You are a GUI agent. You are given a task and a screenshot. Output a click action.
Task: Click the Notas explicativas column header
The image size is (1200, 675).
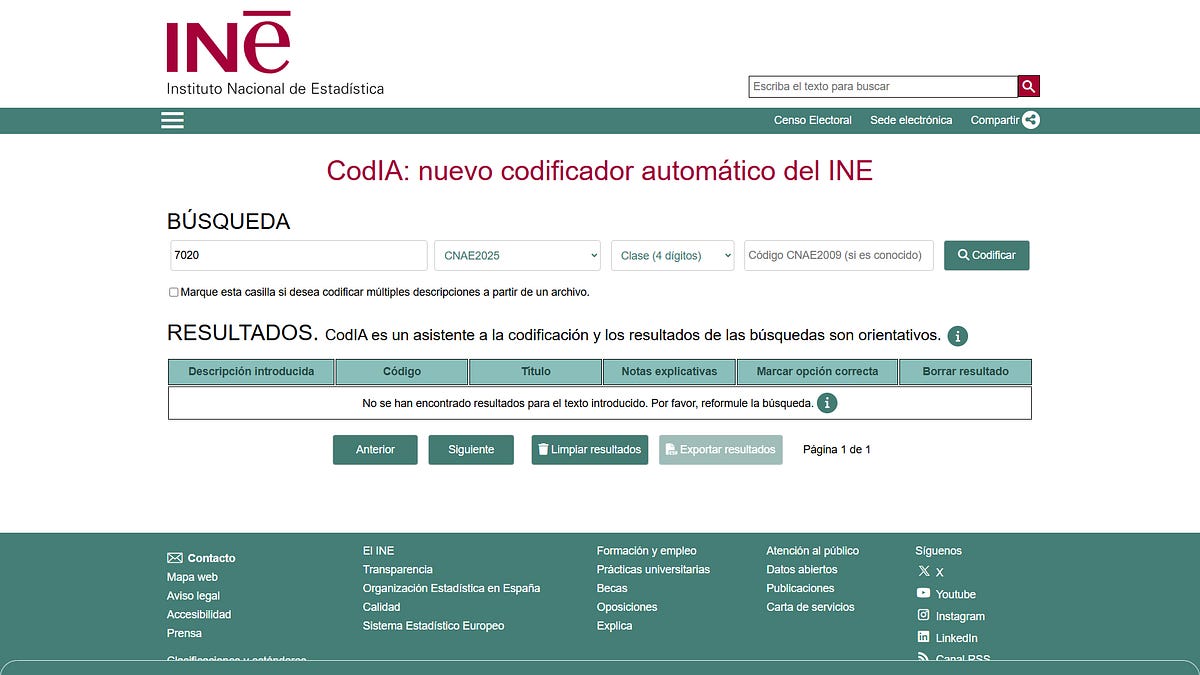tap(669, 372)
